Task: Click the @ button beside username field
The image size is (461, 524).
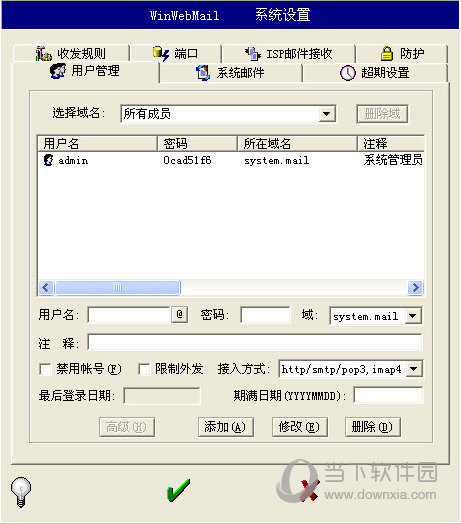Action: coord(180,314)
